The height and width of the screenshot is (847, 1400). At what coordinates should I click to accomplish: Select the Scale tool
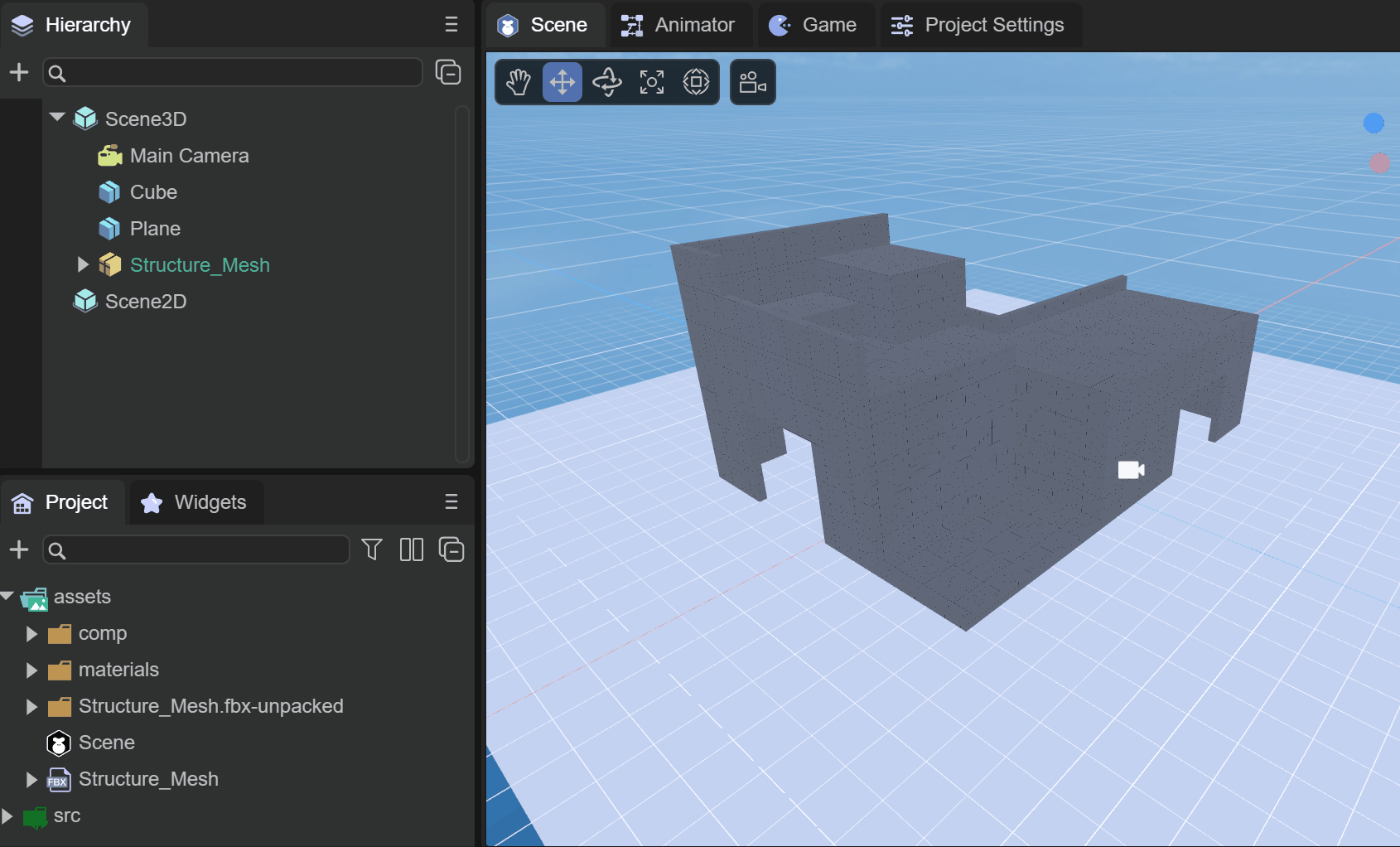652,82
